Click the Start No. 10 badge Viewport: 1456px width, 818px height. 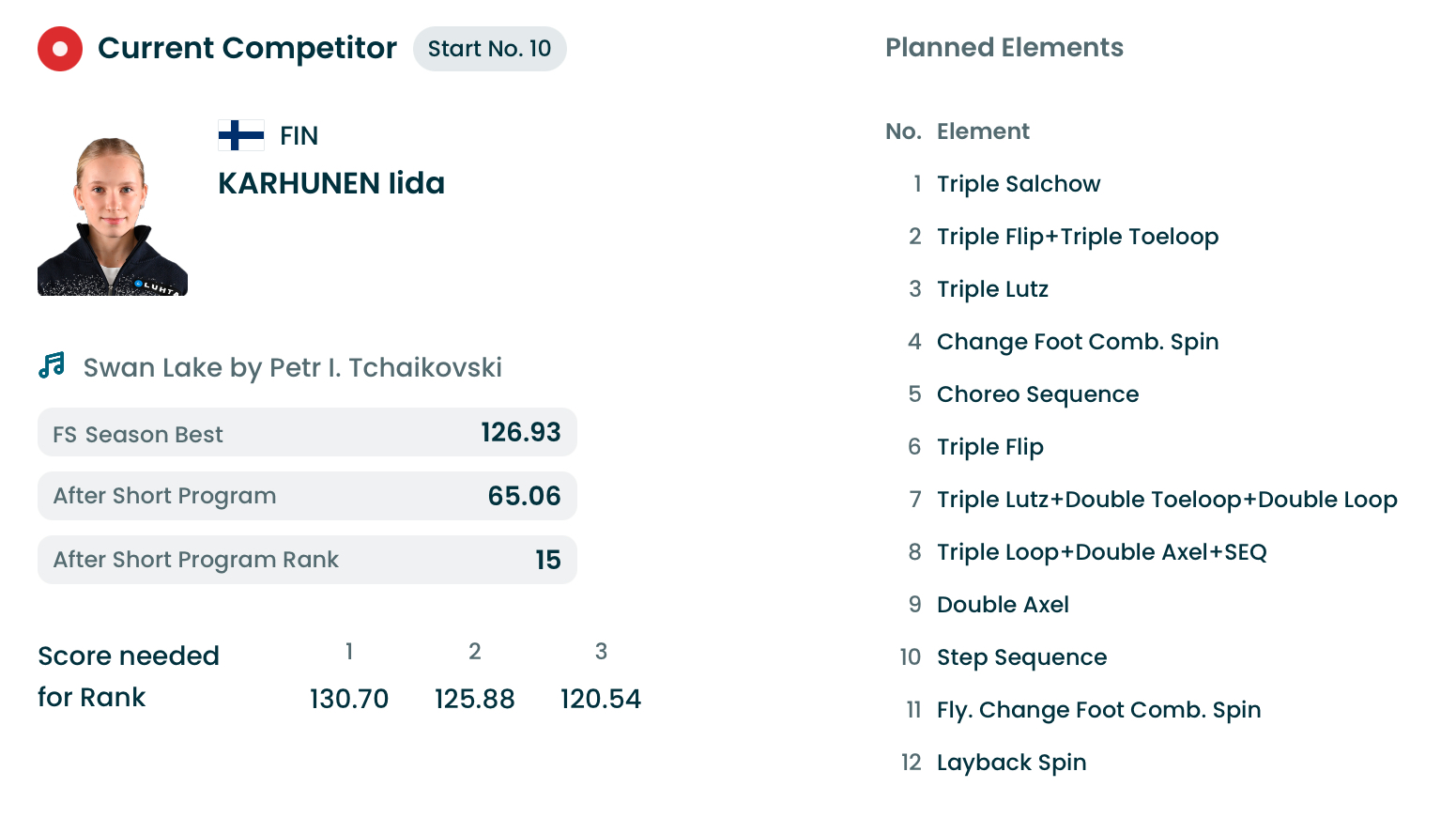click(x=489, y=49)
